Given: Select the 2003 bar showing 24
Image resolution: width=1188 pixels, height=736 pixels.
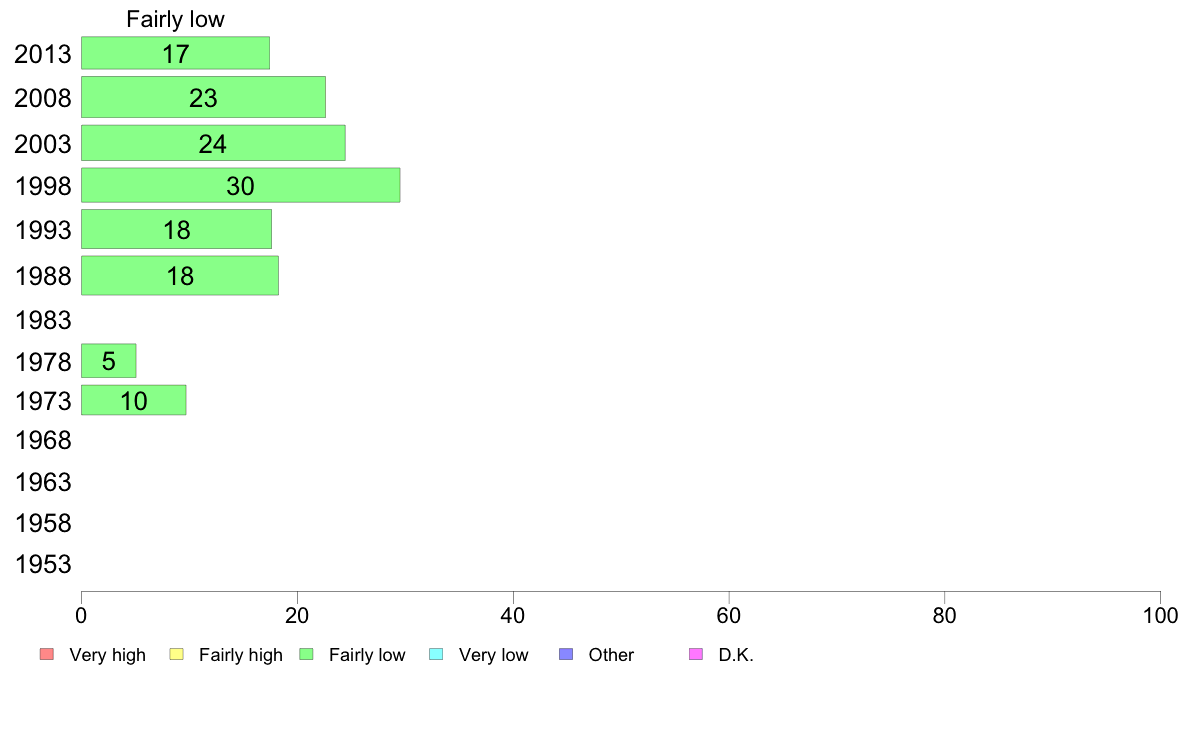Looking at the screenshot, I should pos(213,143).
